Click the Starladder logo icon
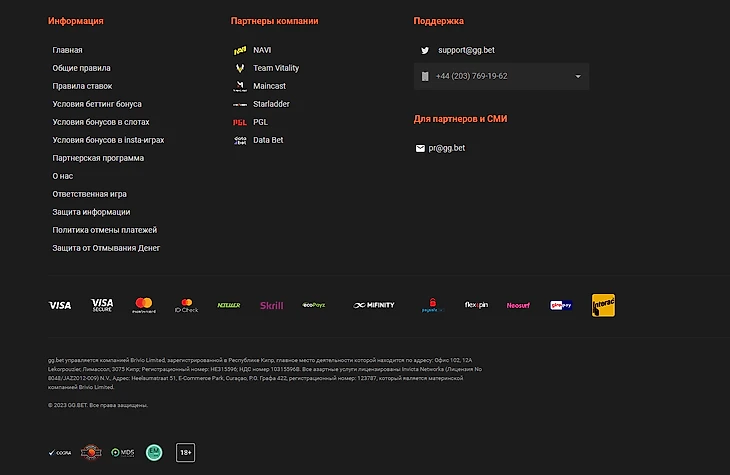Screen dimensions: 730x475 tap(240, 104)
